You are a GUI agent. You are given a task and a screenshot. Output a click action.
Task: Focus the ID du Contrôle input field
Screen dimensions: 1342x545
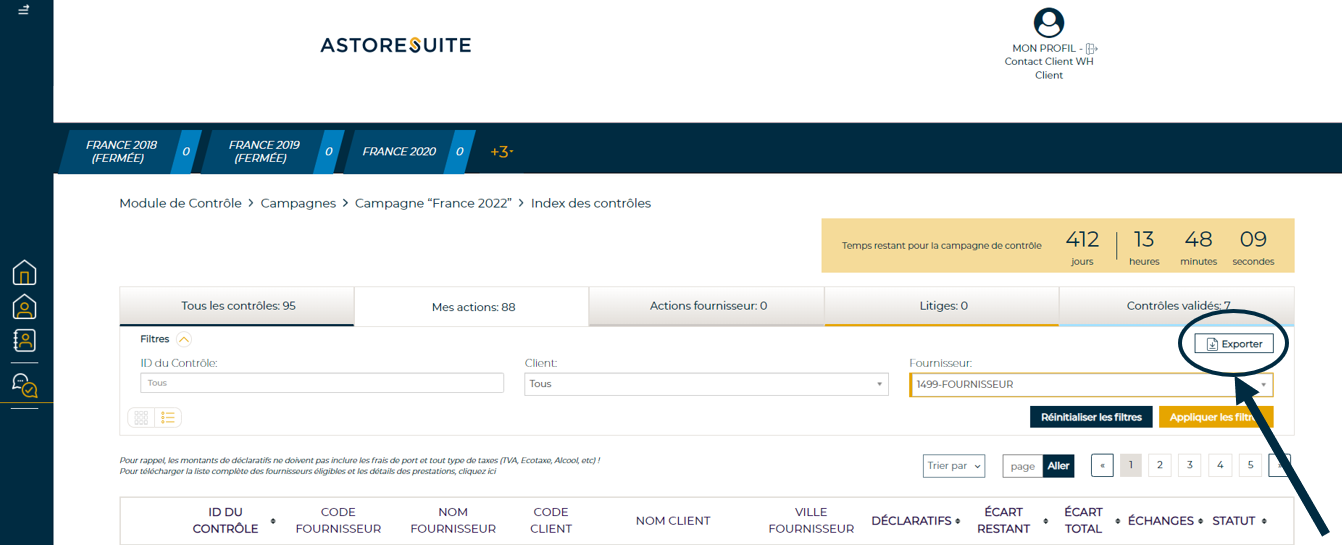click(322, 383)
